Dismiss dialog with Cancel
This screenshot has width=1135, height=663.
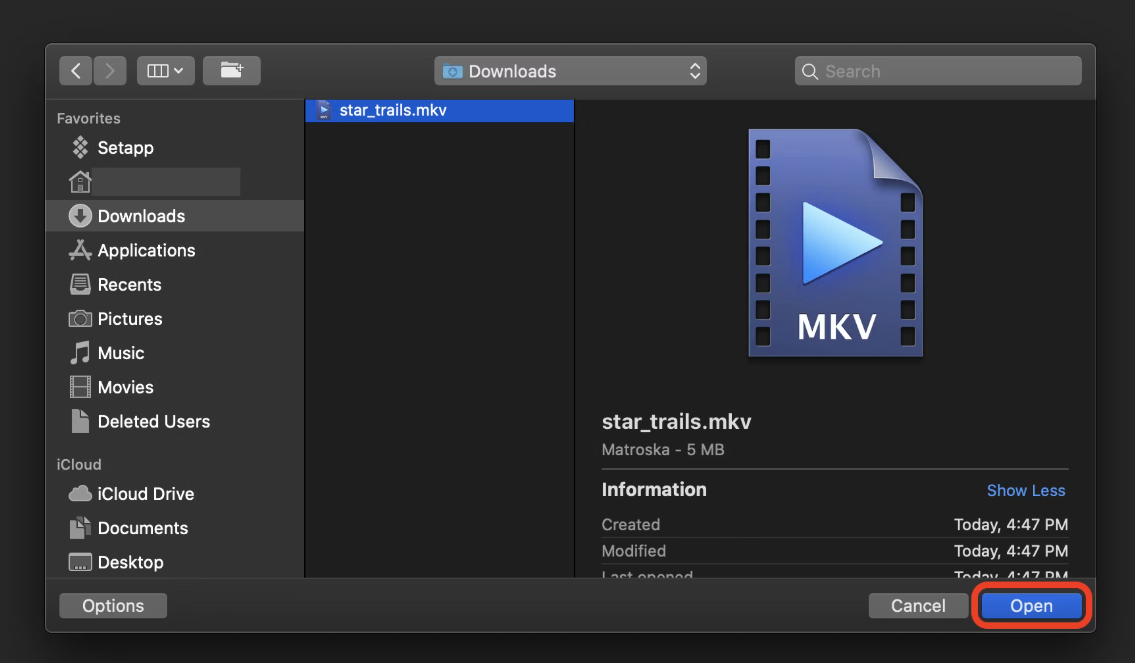(917, 605)
